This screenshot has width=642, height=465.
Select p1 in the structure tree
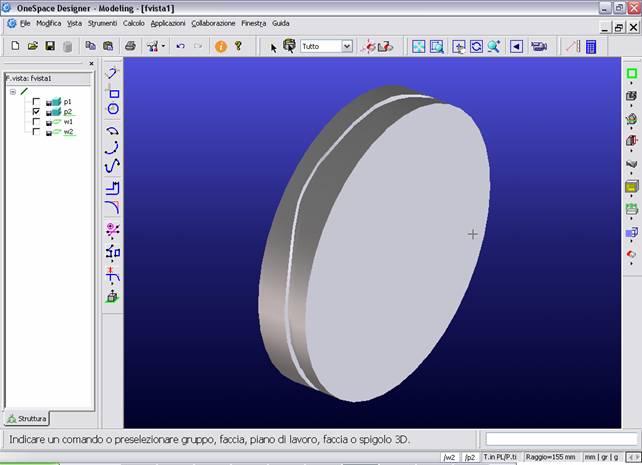pos(67,101)
